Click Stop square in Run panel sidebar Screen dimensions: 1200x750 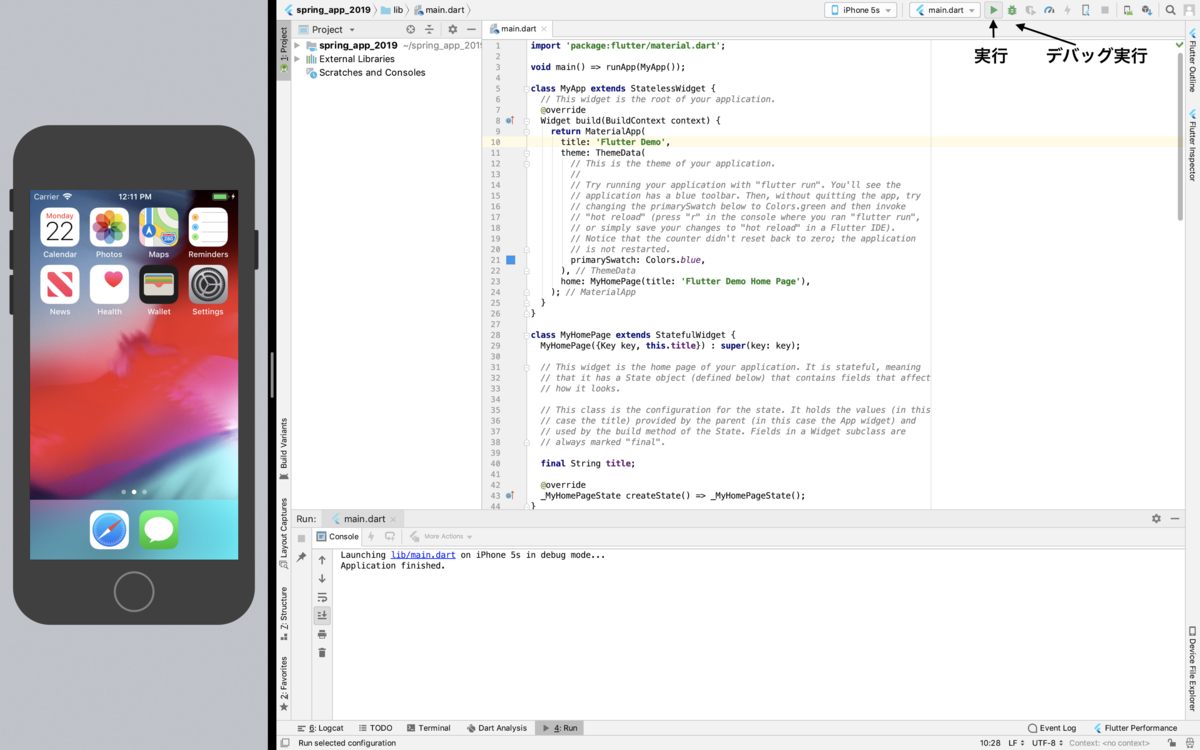pos(302,537)
